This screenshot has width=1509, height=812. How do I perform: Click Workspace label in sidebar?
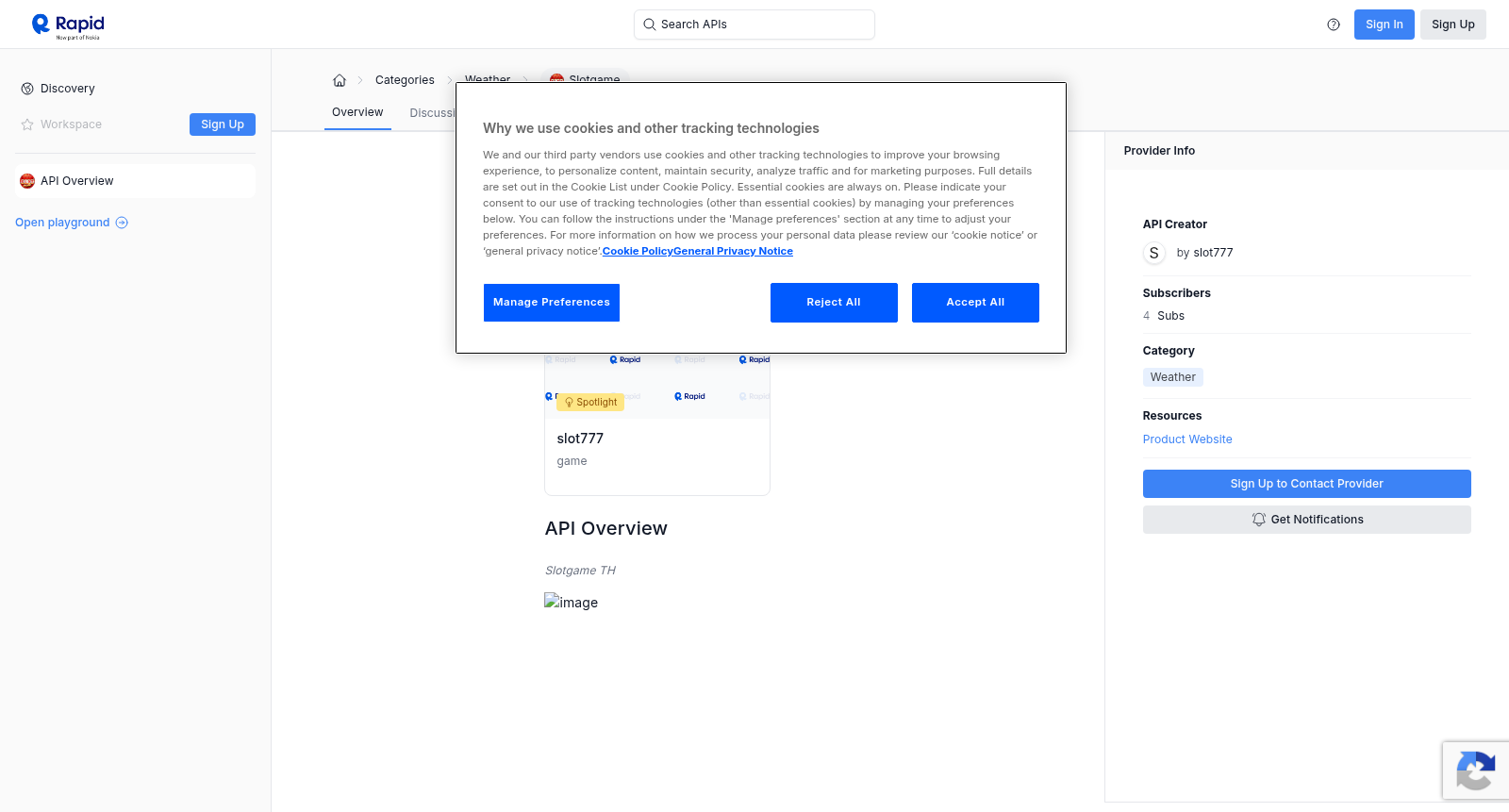71,124
